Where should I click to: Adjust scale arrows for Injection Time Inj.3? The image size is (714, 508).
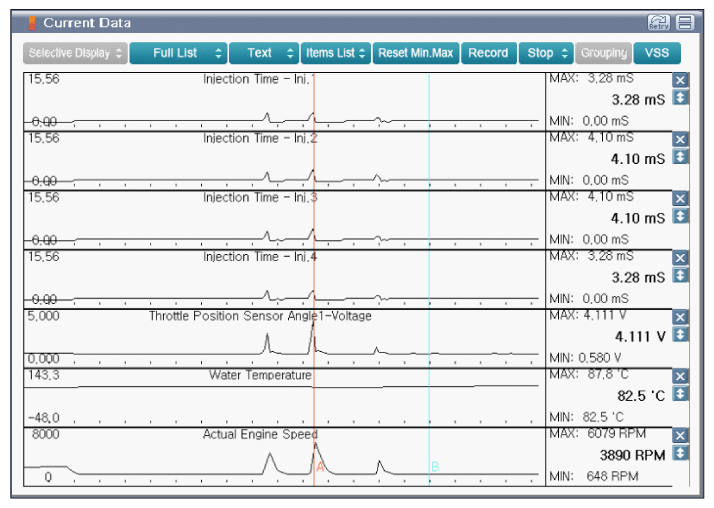click(x=680, y=216)
